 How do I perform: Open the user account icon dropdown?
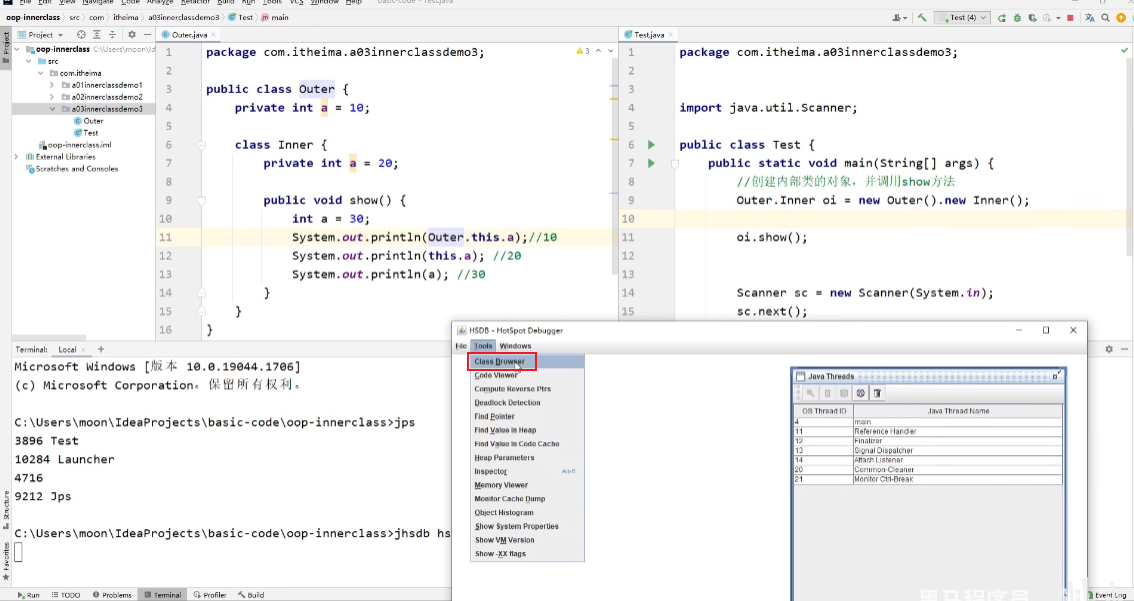(900, 17)
